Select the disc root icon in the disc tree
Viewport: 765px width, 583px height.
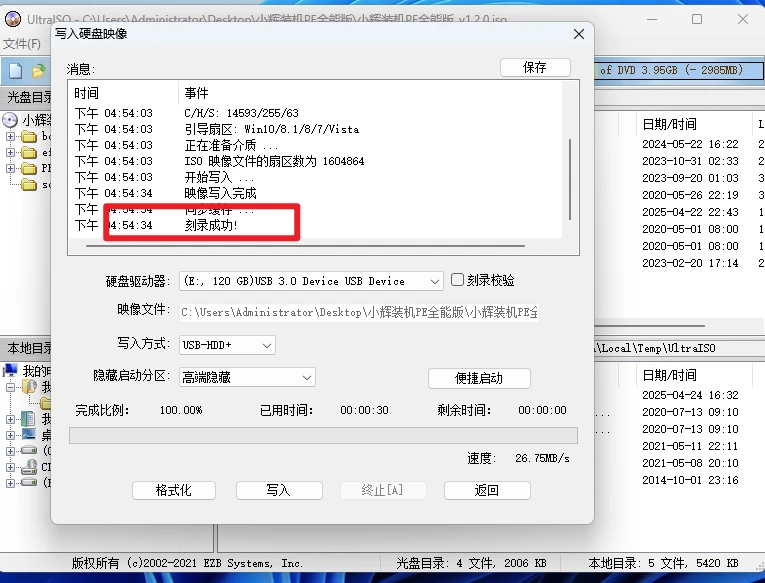[10, 120]
